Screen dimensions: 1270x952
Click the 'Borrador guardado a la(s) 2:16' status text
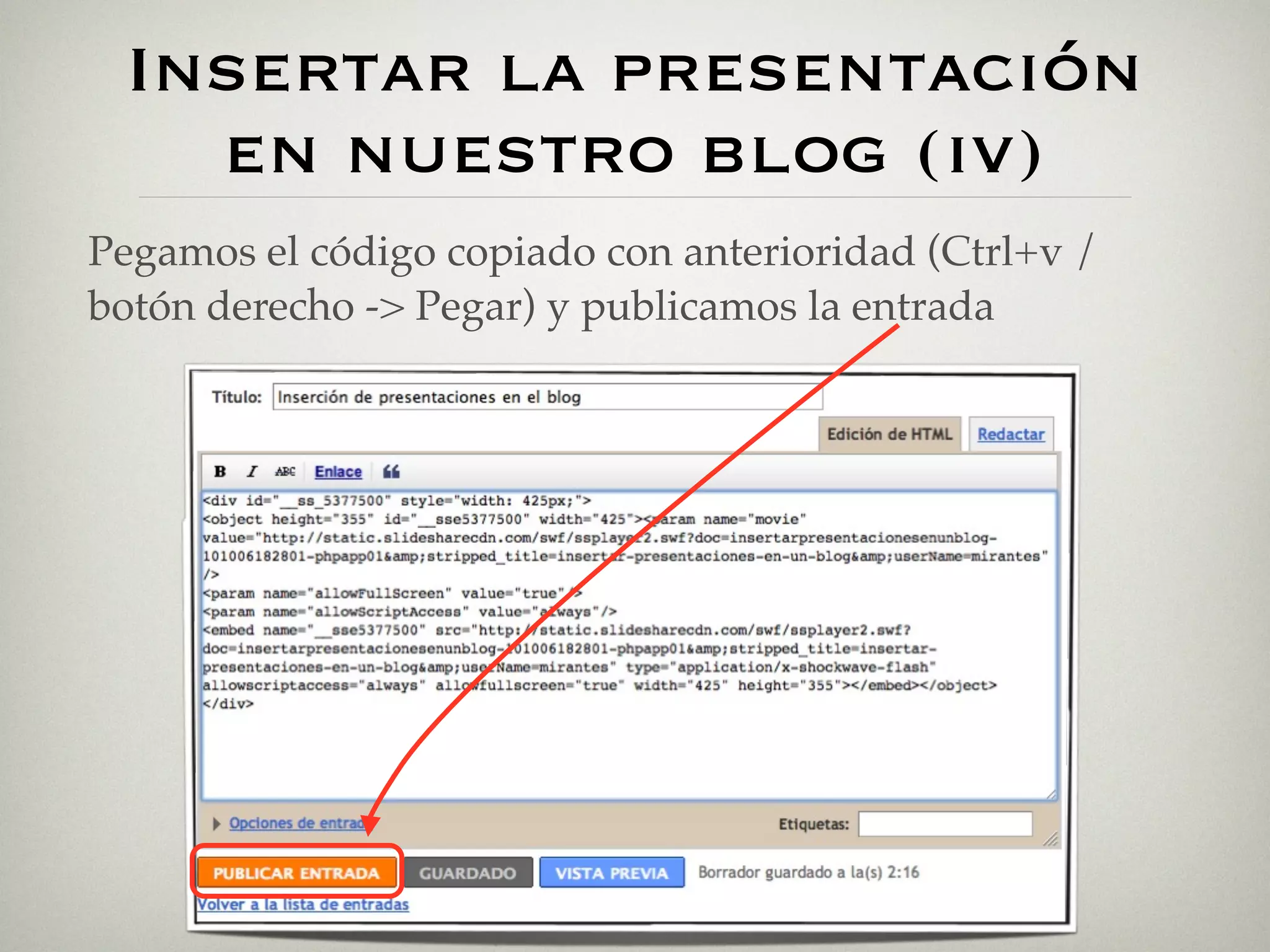point(808,872)
